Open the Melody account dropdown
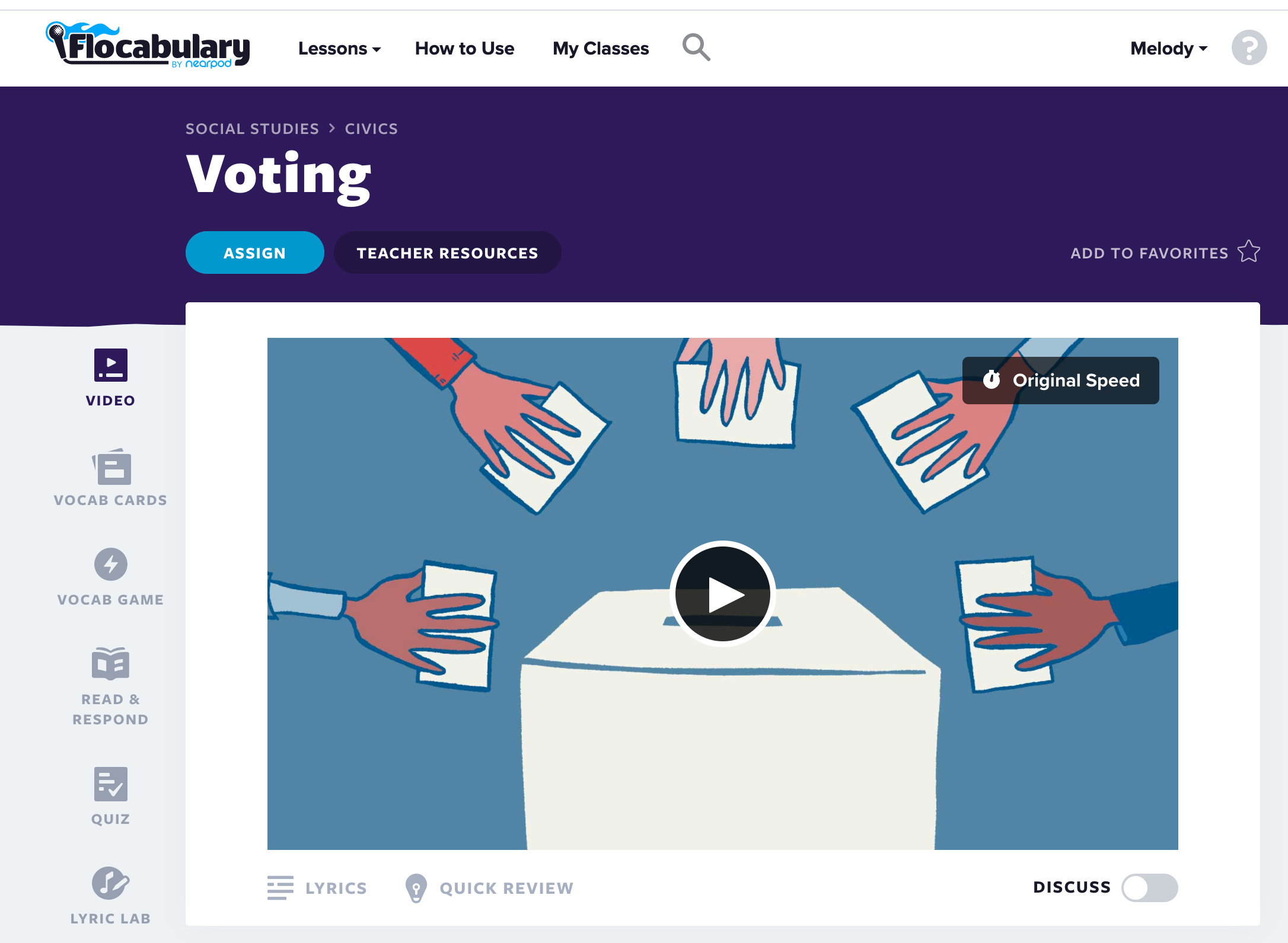This screenshot has height=943, width=1288. pyautogui.click(x=1168, y=49)
